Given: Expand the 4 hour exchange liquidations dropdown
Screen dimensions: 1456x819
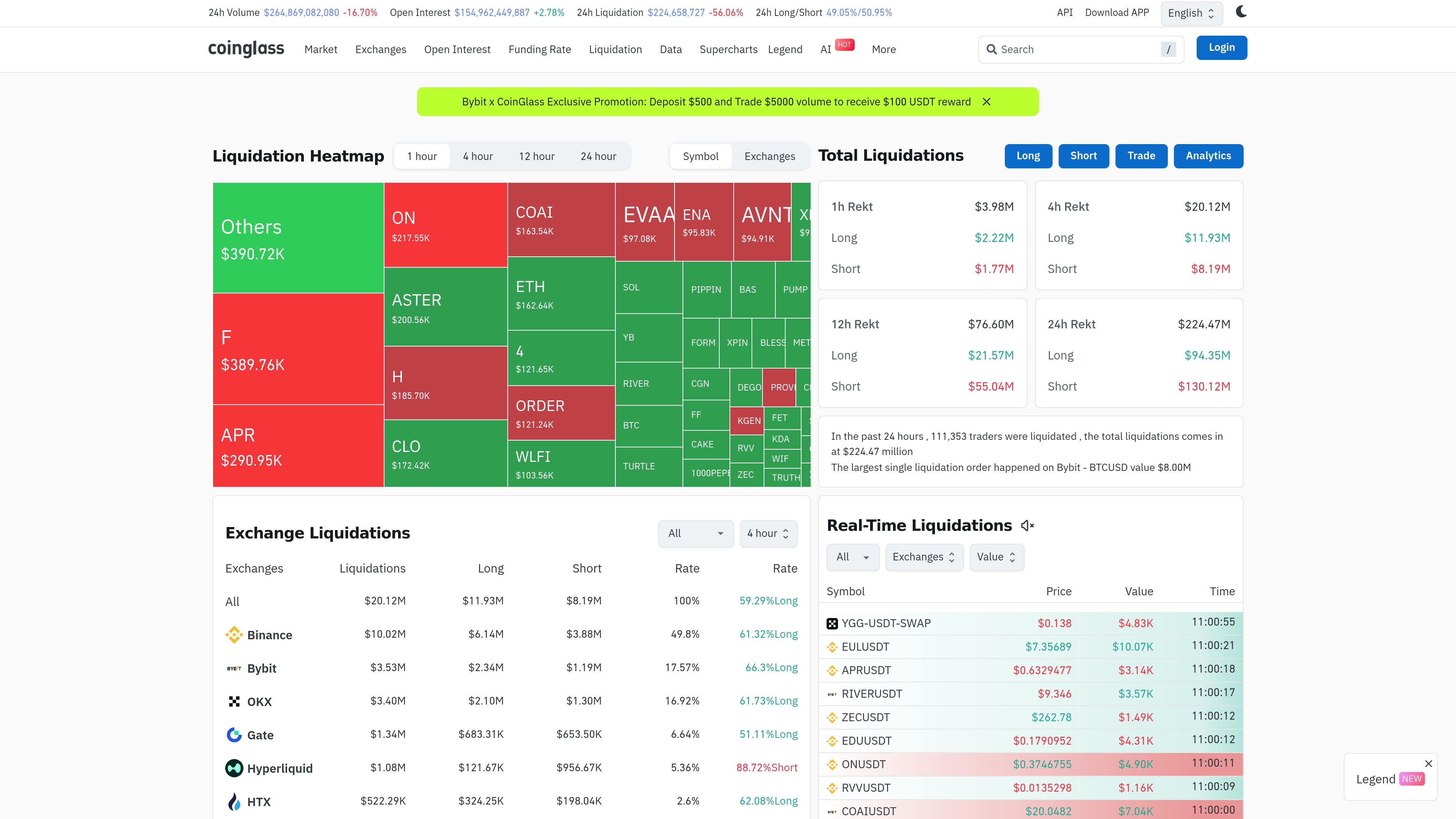Looking at the screenshot, I should click(768, 533).
